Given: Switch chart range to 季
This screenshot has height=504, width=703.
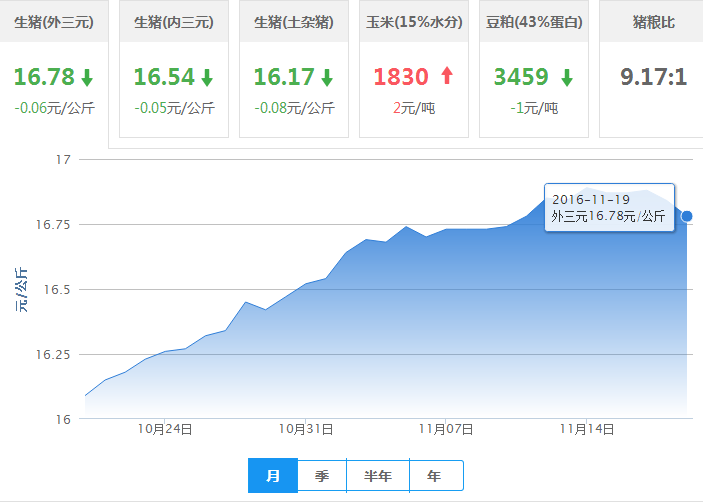Looking at the screenshot, I should tap(322, 476).
